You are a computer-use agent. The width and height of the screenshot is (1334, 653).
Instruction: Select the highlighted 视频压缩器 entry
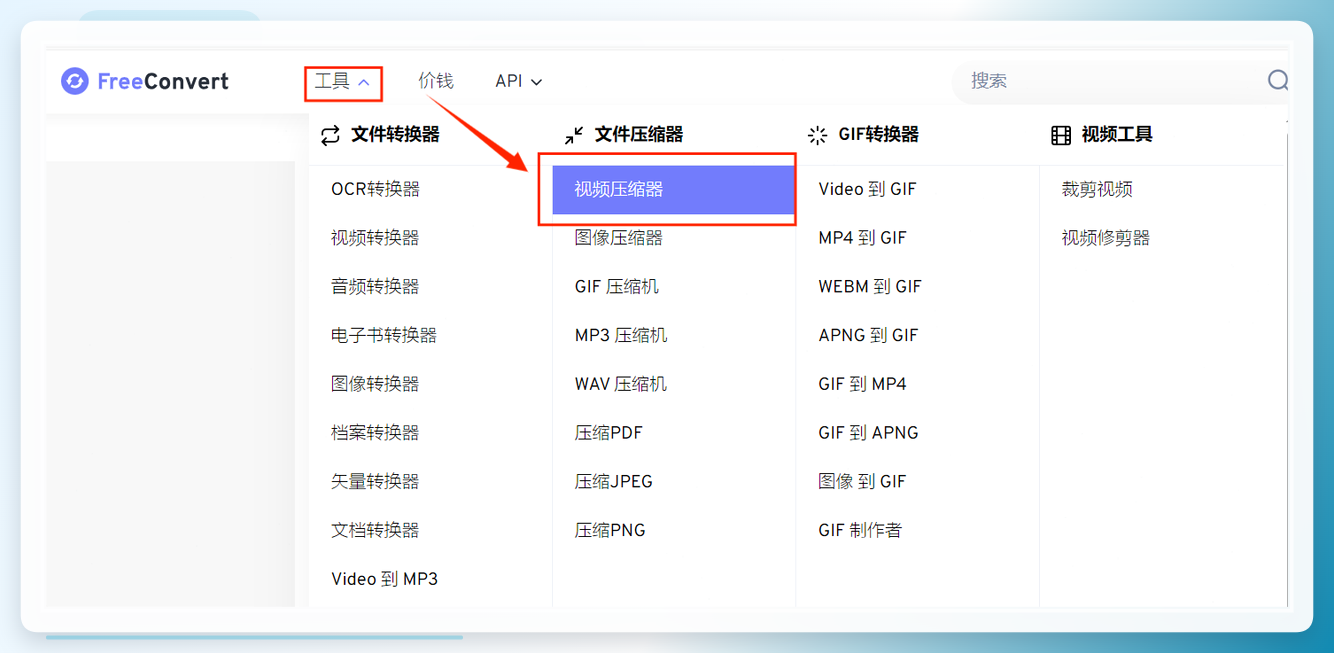click(x=674, y=190)
